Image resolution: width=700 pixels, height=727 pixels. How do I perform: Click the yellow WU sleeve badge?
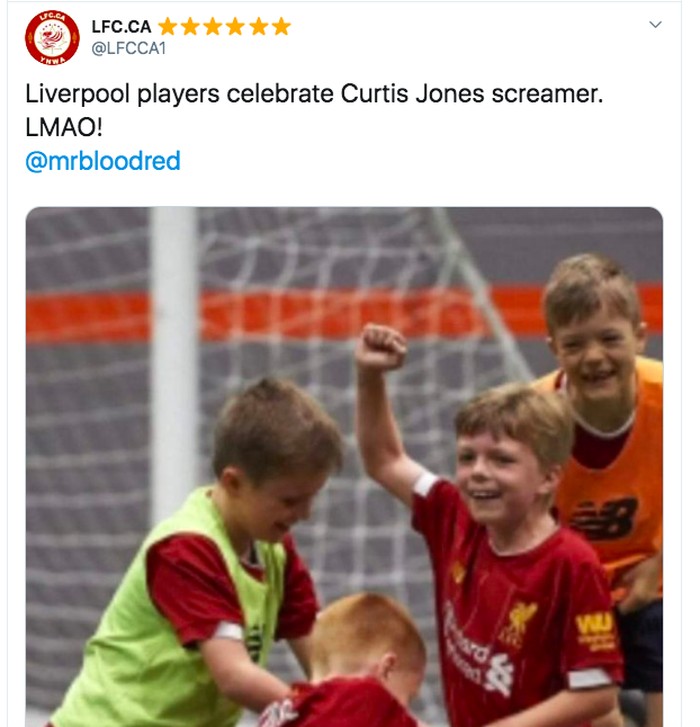(x=594, y=631)
